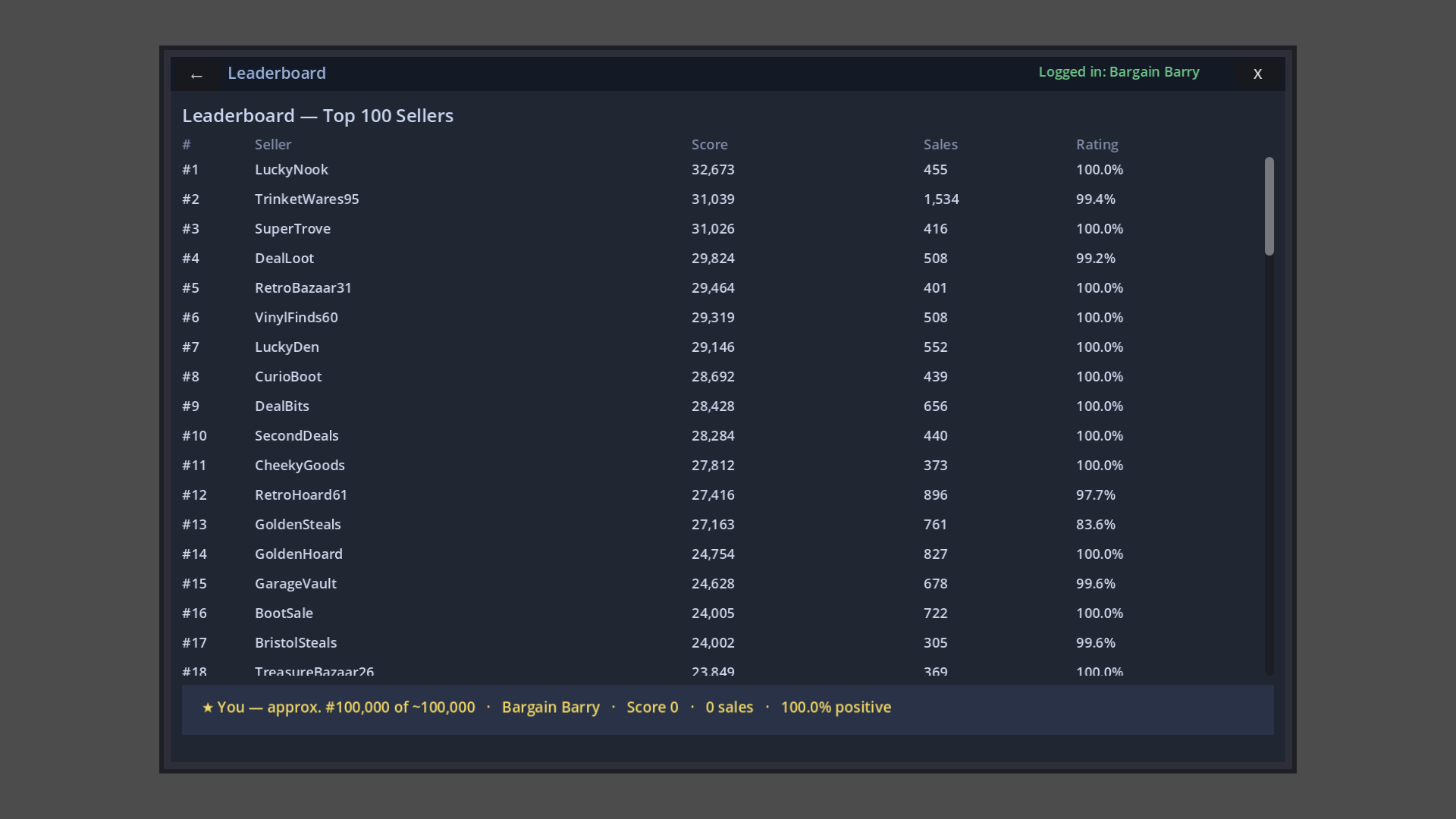Select seller BootSale

point(284,613)
